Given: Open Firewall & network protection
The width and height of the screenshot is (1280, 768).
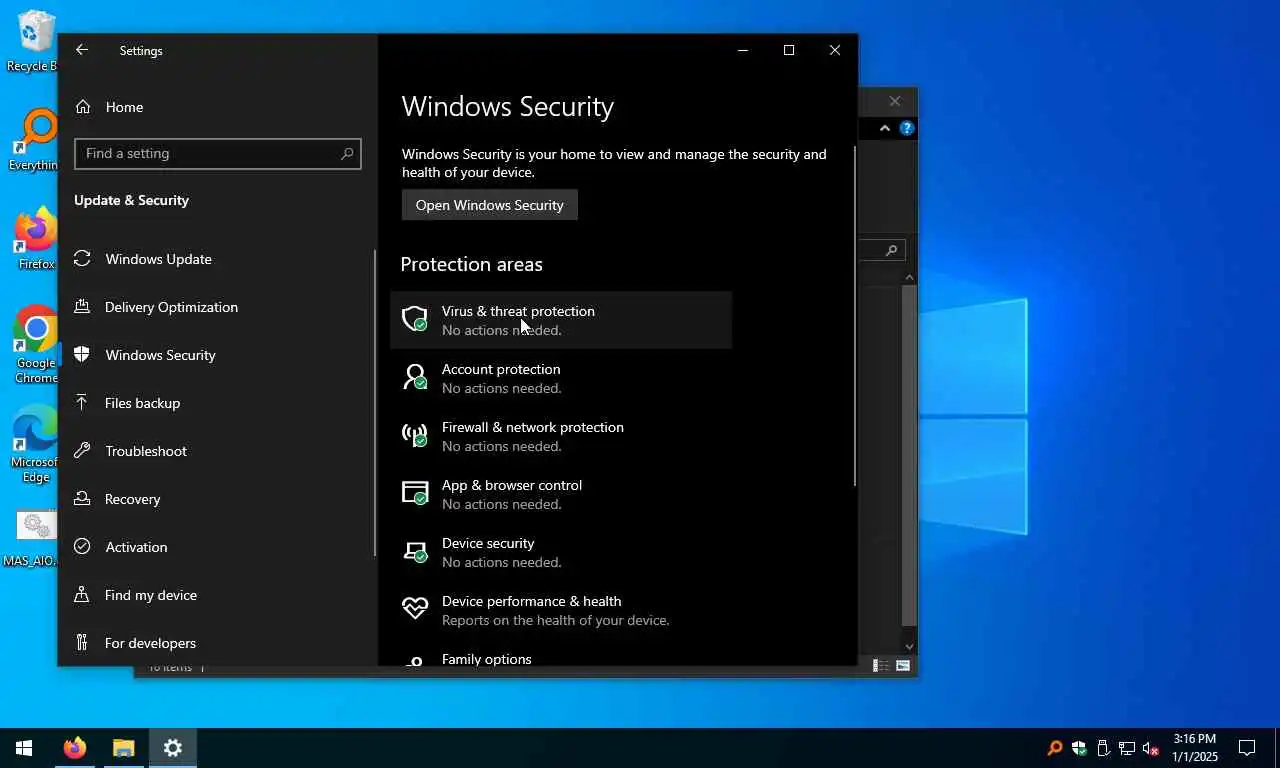Looking at the screenshot, I should click(561, 436).
